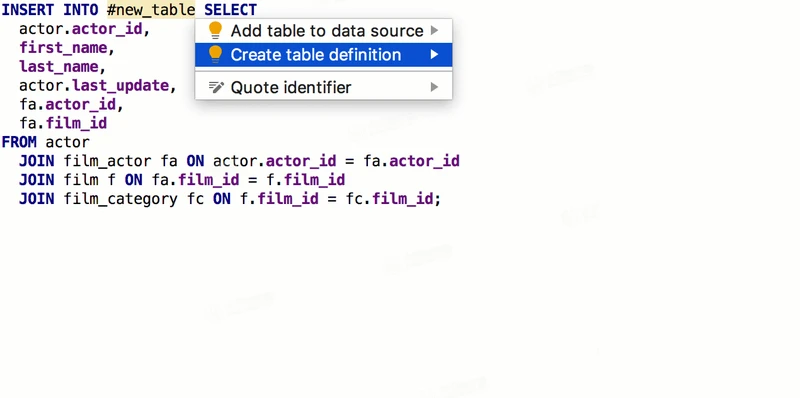Click the actor.last_update column reference
Viewport: 800px width, 398px height.
pos(94,86)
